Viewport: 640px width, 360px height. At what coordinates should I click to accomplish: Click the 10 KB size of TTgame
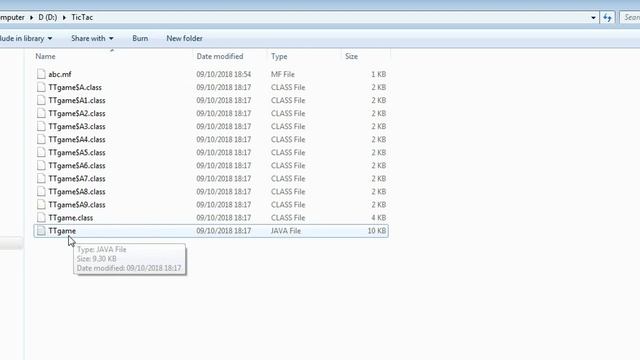point(376,231)
